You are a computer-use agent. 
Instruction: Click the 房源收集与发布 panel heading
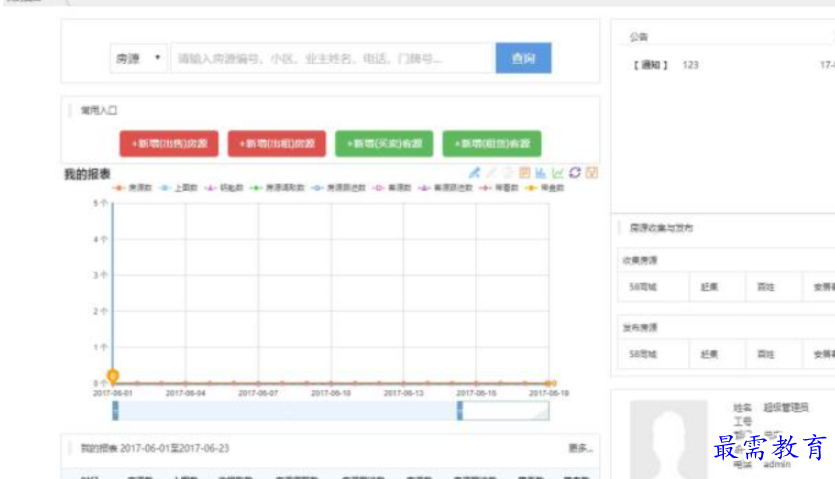(661, 228)
